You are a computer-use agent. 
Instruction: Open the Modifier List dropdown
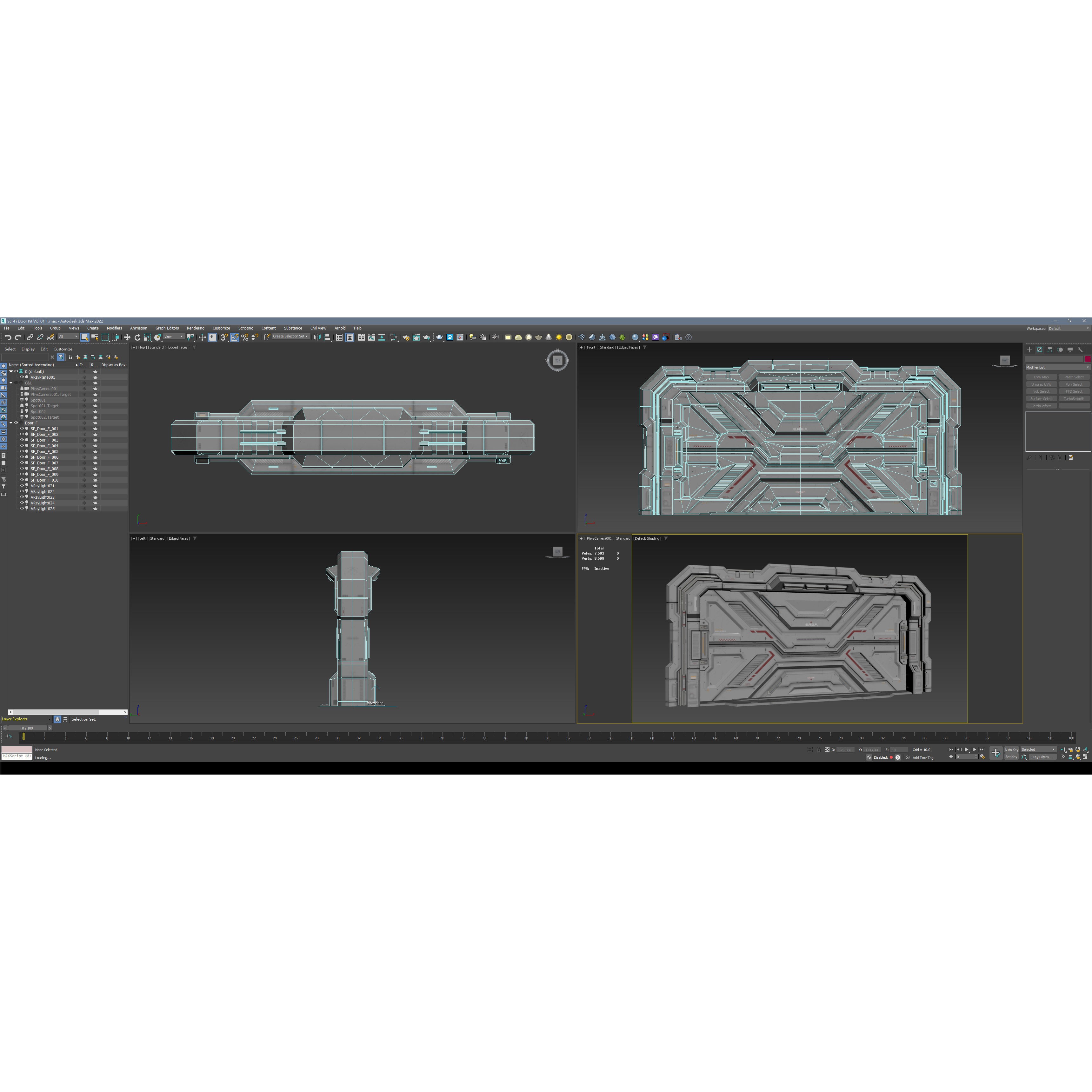1057,367
